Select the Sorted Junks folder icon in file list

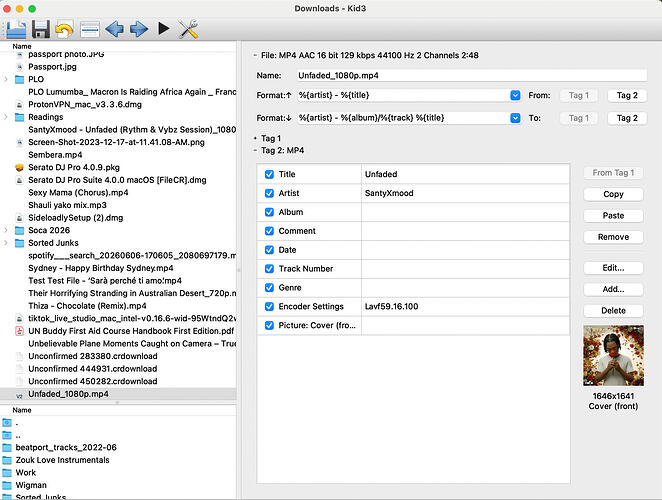(19, 243)
